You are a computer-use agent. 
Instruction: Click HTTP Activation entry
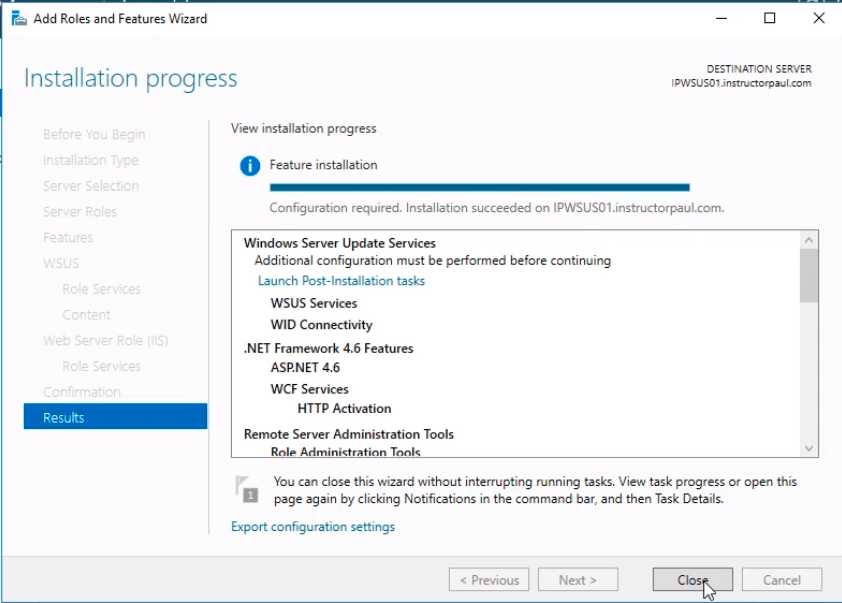(x=344, y=409)
